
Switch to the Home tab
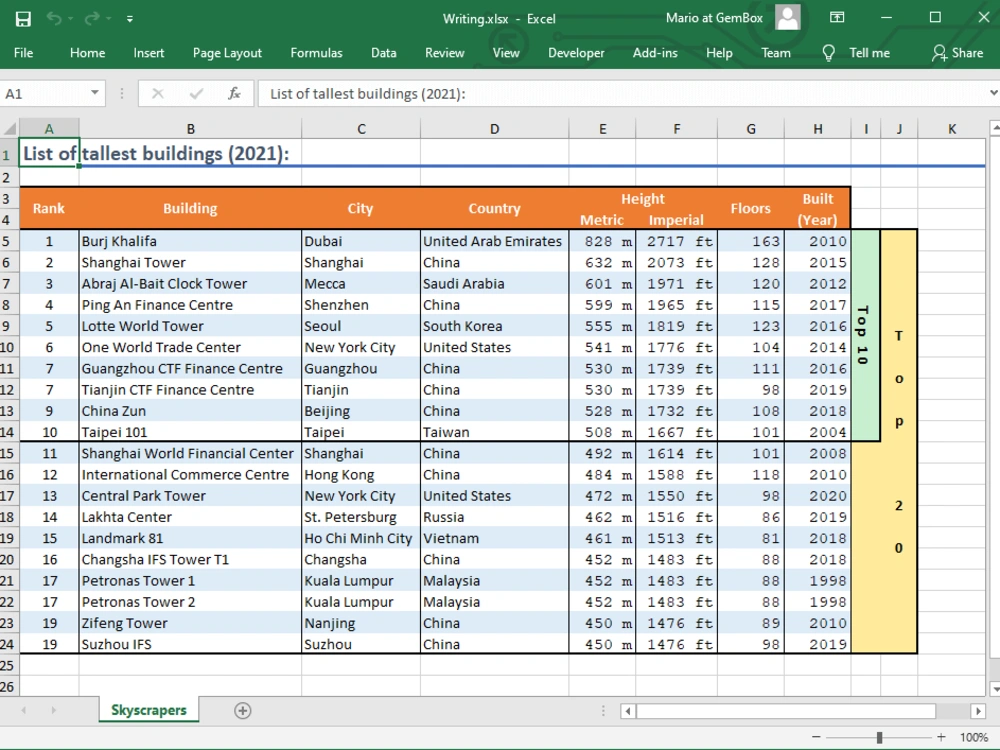click(x=87, y=53)
